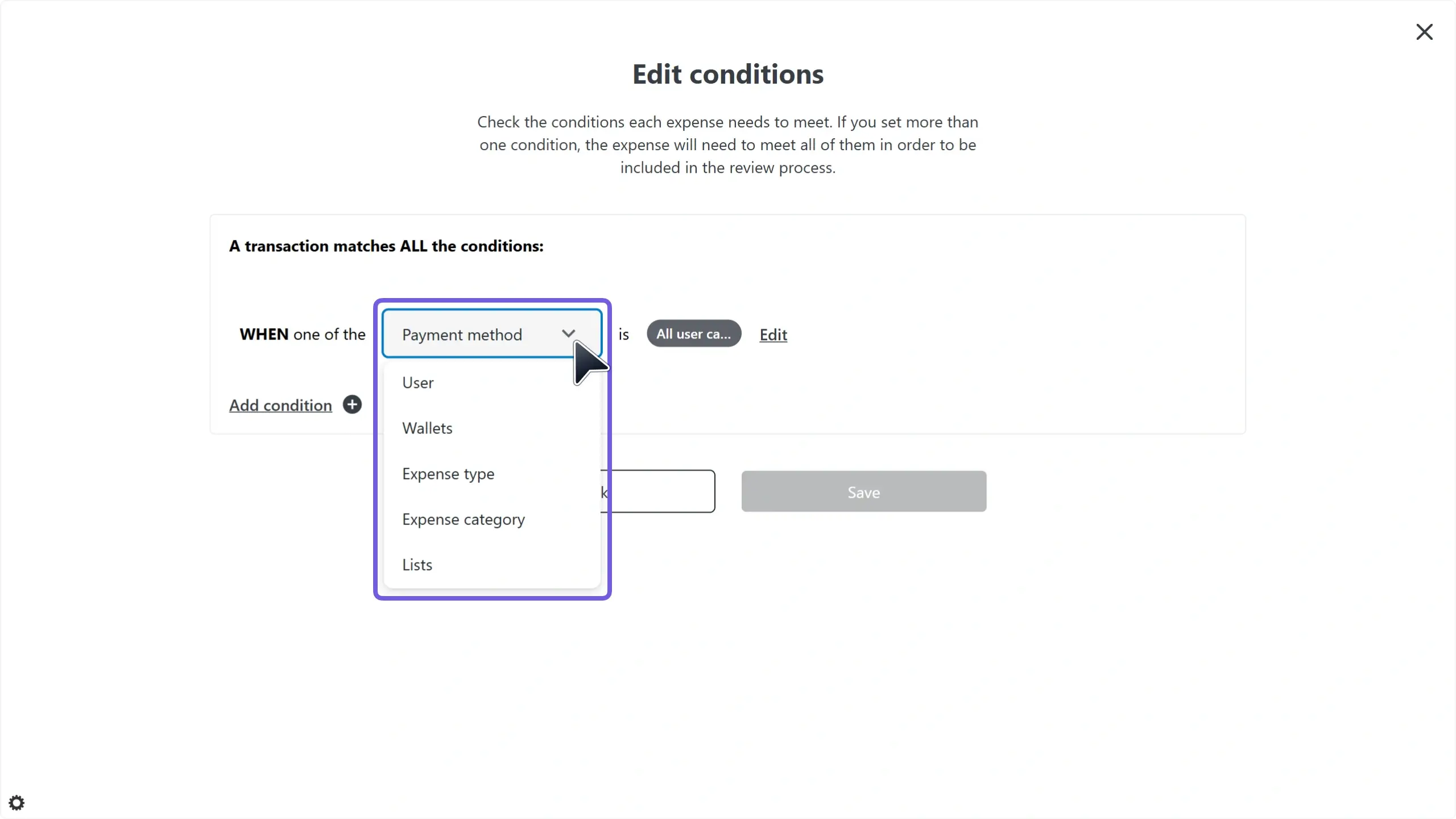The width and height of the screenshot is (1456, 819).
Task: Click the "is" operator text
Action: point(623,335)
